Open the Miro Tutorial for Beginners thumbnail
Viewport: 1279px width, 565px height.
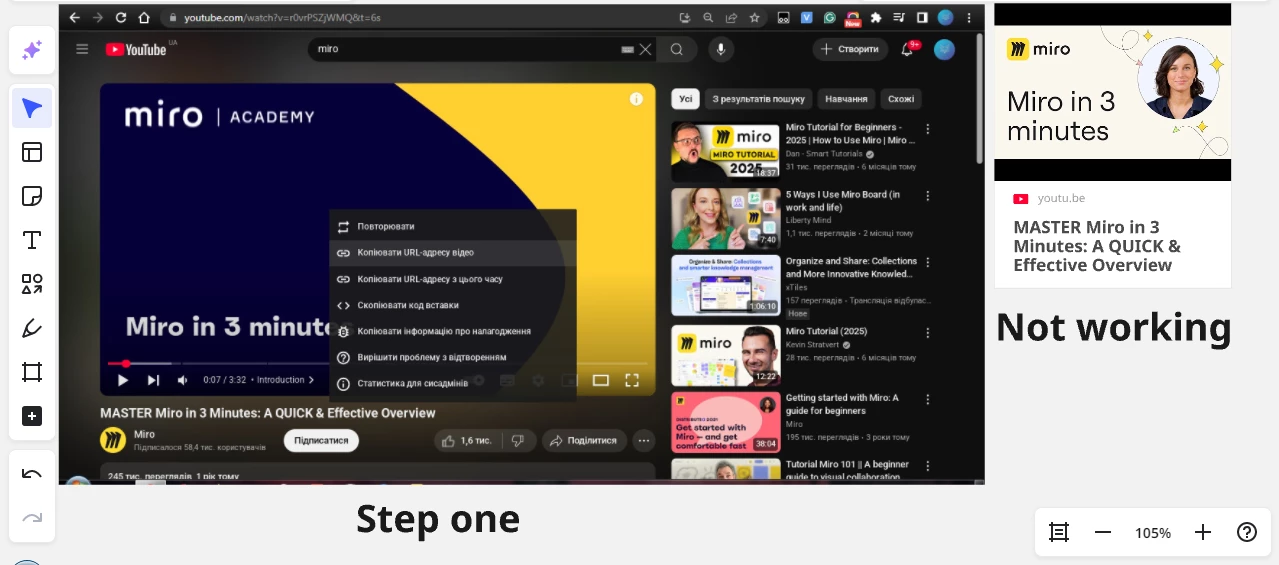(x=725, y=151)
